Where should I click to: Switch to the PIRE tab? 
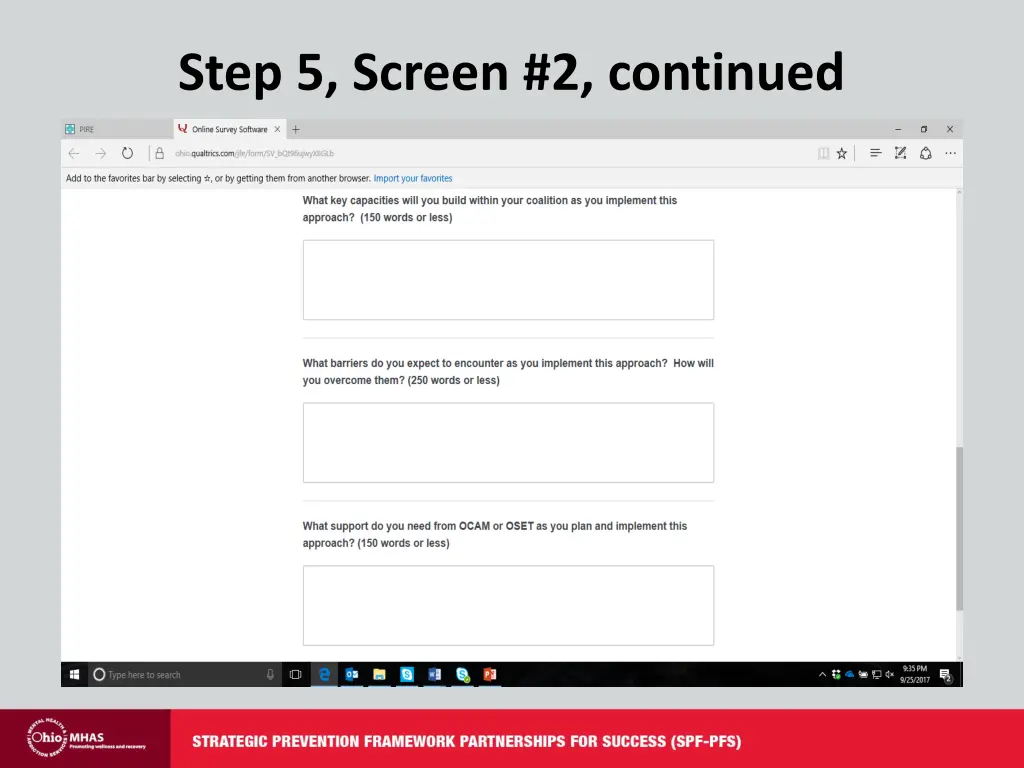118,129
